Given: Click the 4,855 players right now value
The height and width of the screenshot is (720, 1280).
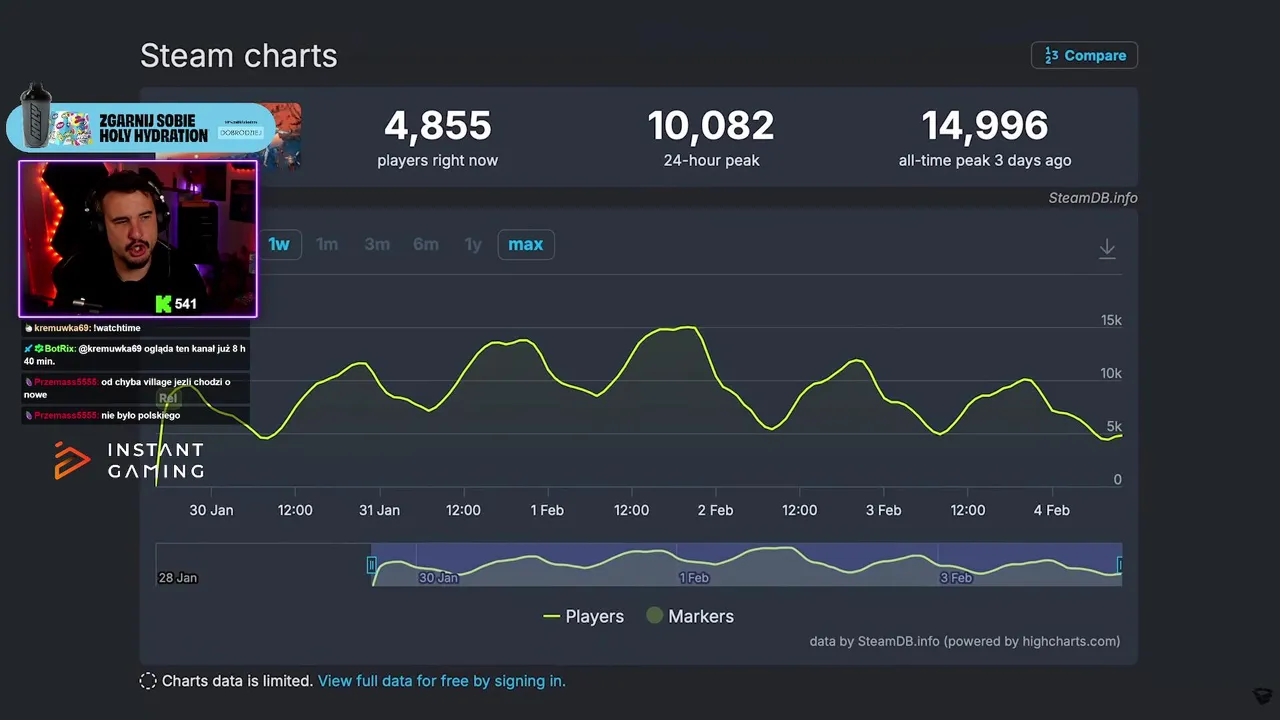Looking at the screenshot, I should (438, 126).
